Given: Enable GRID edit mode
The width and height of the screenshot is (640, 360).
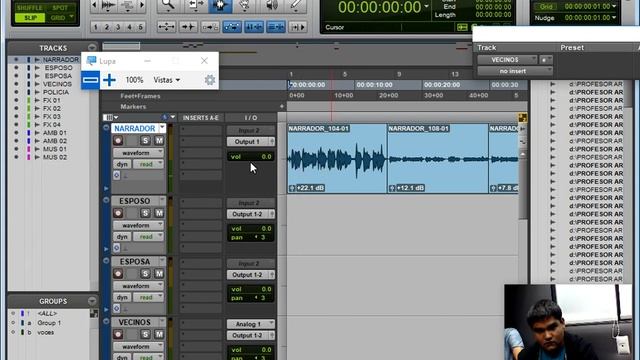Looking at the screenshot, I should tap(58, 18).
